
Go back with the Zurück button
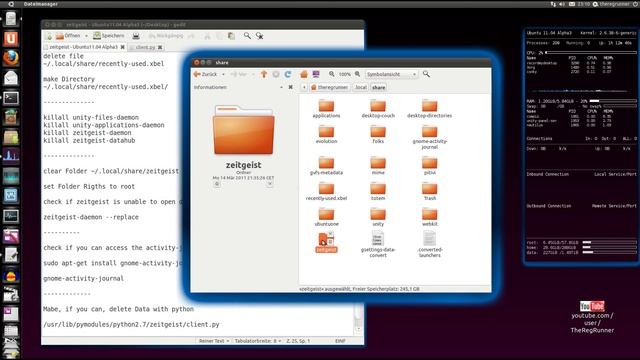(x=205, y=74)
